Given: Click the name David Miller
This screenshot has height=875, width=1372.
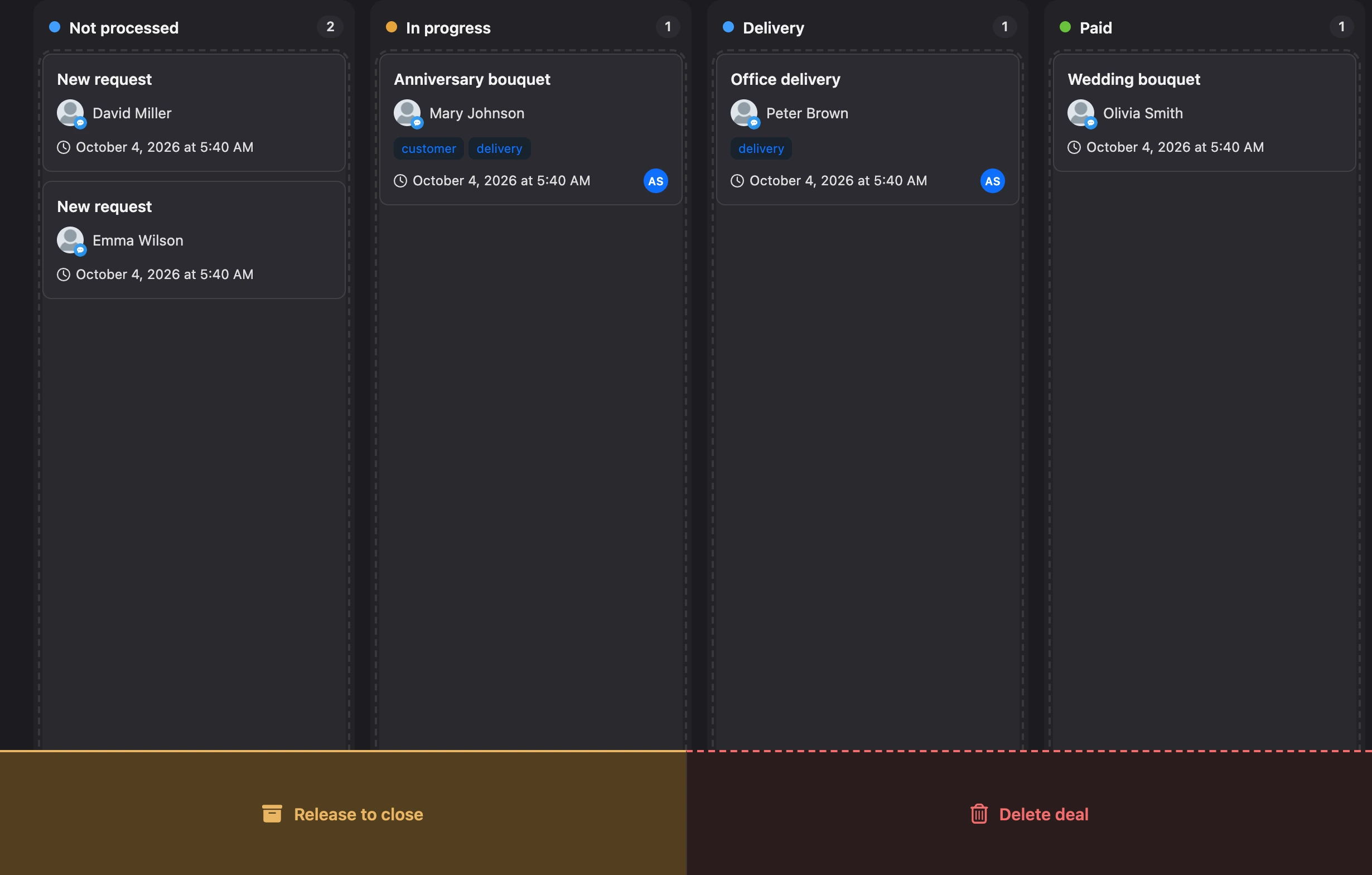Looking at the screenshot, I should 132,113.
